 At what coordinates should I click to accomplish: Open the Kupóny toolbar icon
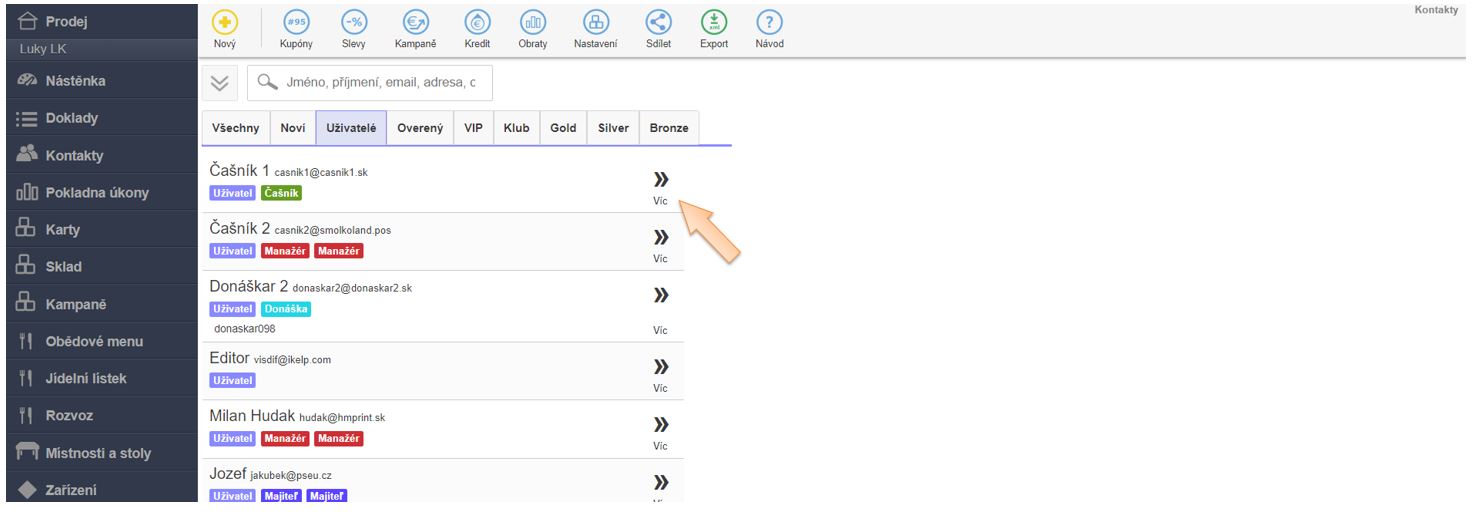(297, 23)
